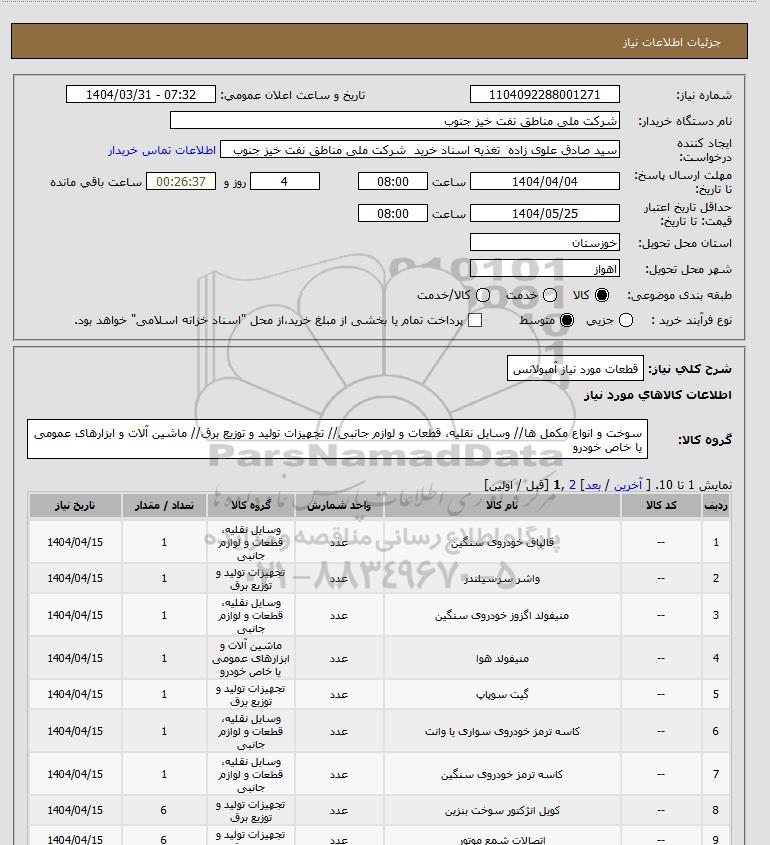Select the متوسط purchase type radio
Viewport: 770px width, 845px height.
tap(567, 321)
